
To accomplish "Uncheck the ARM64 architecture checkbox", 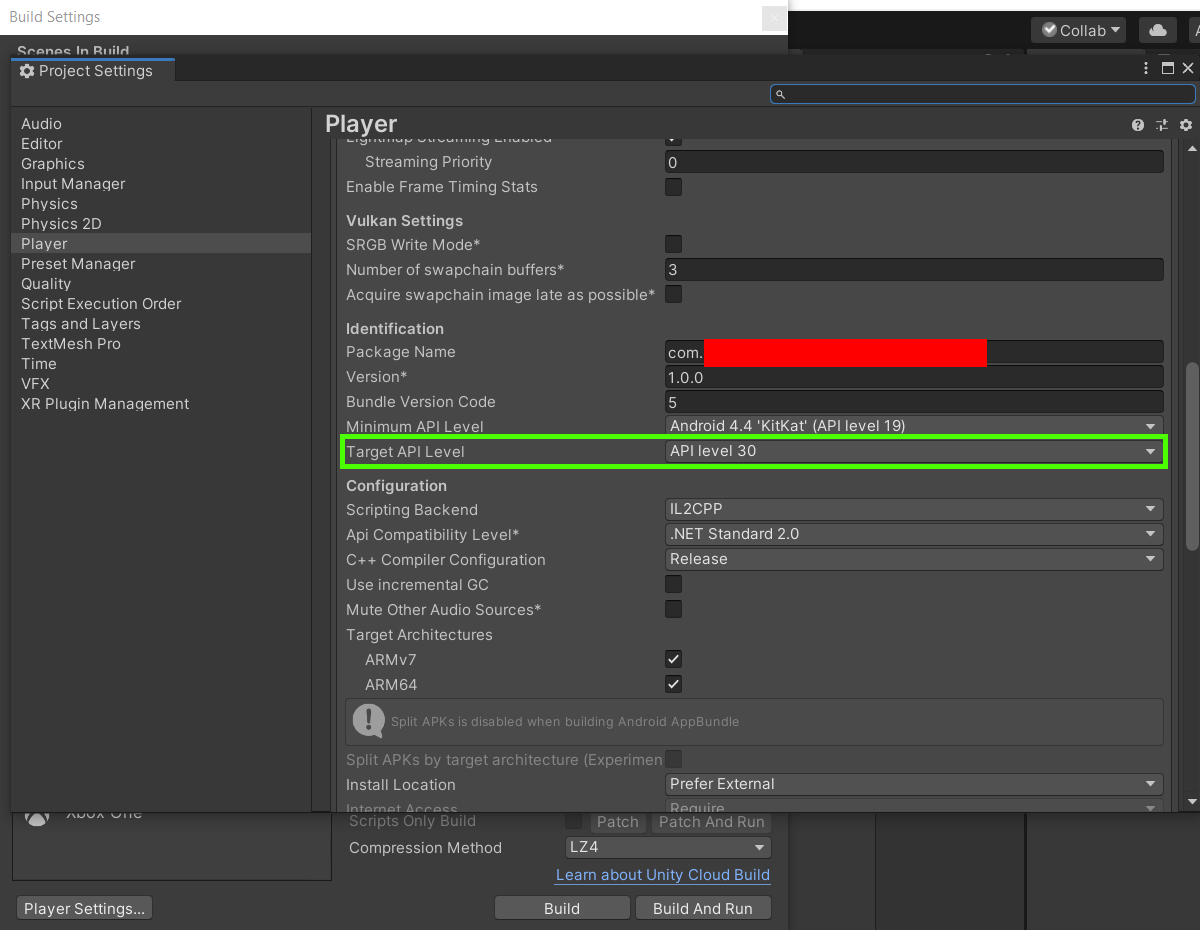I will click(x=674, y=684).
